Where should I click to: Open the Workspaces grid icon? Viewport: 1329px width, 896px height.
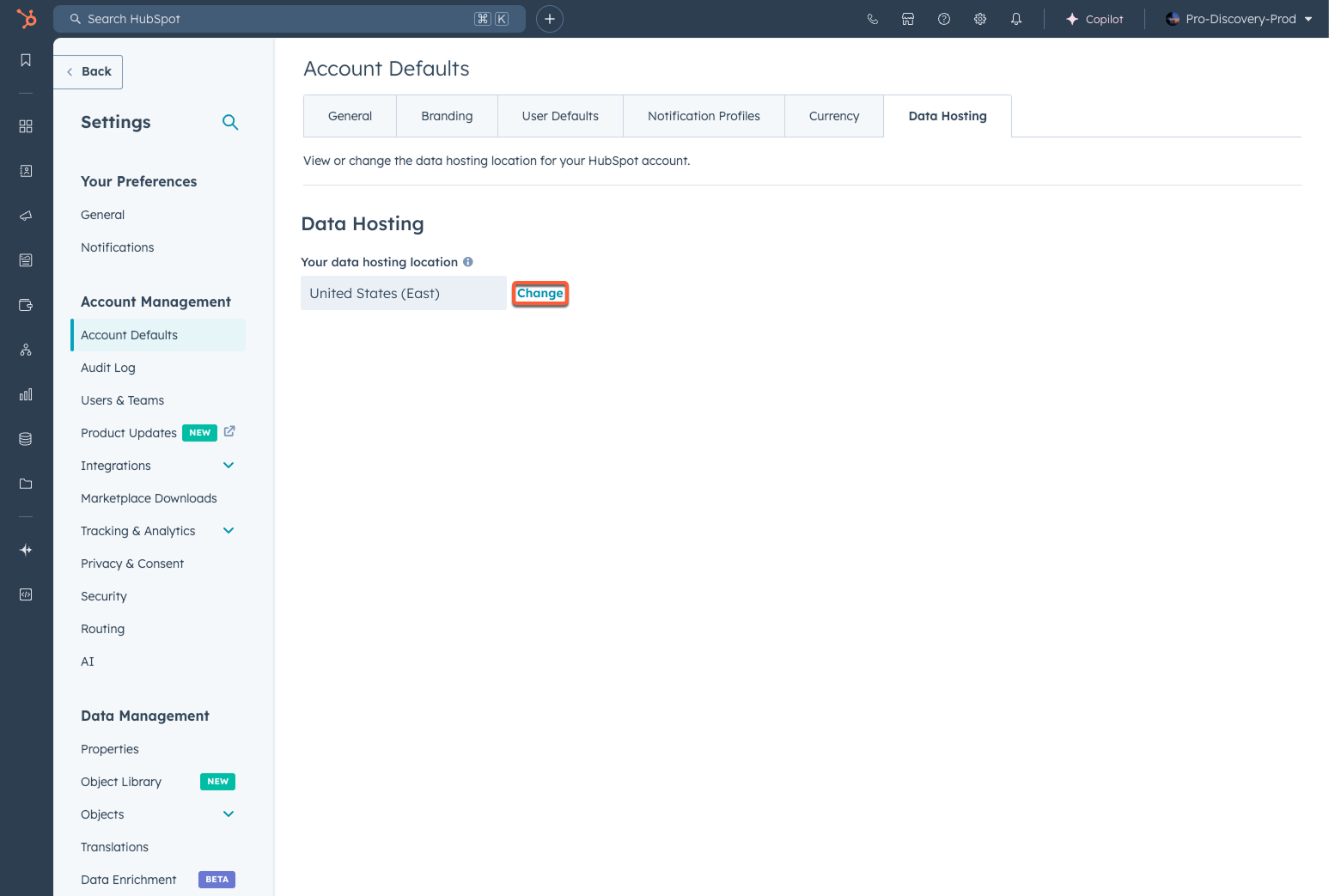pos(25,126)
